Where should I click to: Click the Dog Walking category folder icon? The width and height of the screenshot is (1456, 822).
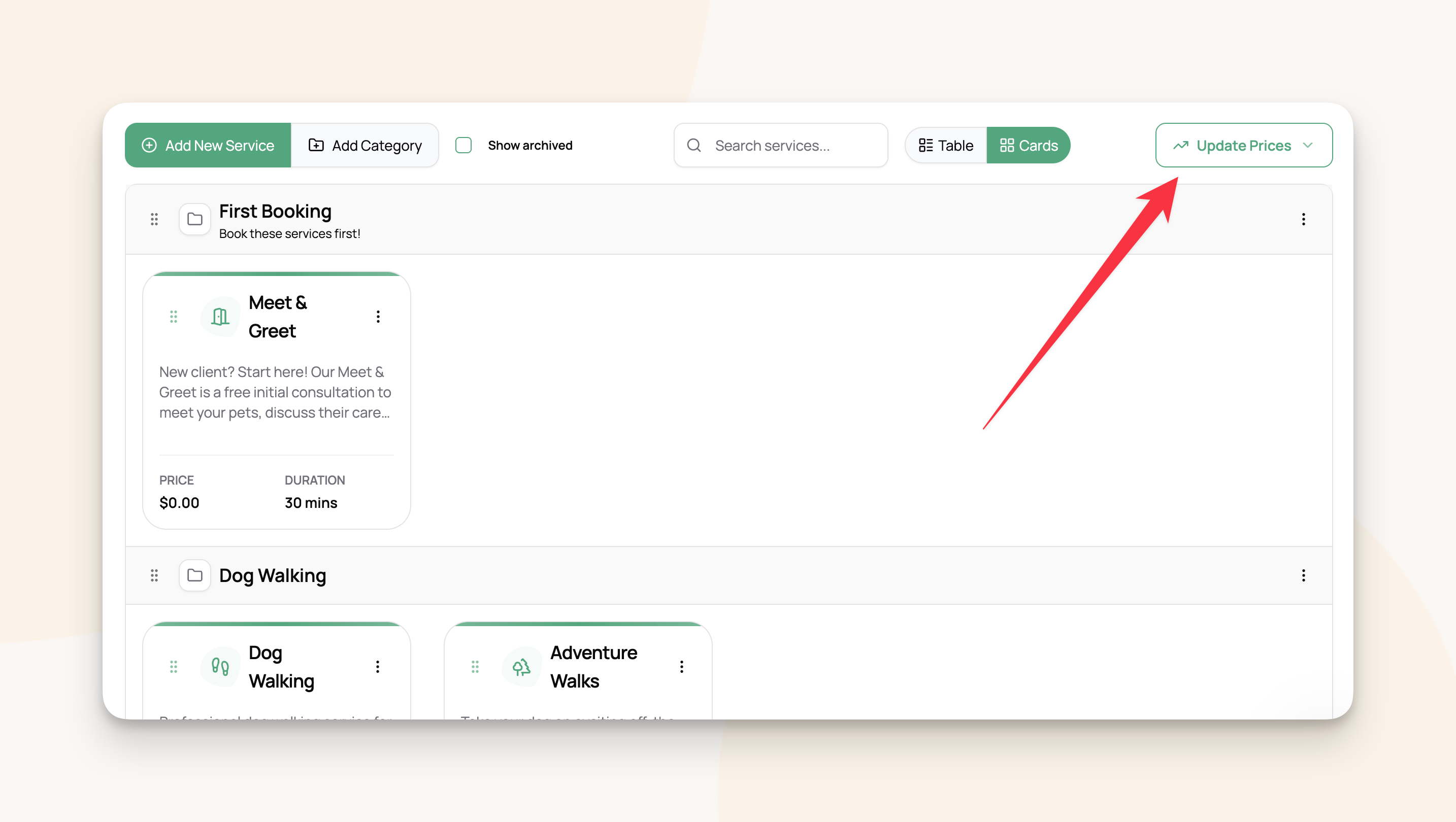[195, 576]
